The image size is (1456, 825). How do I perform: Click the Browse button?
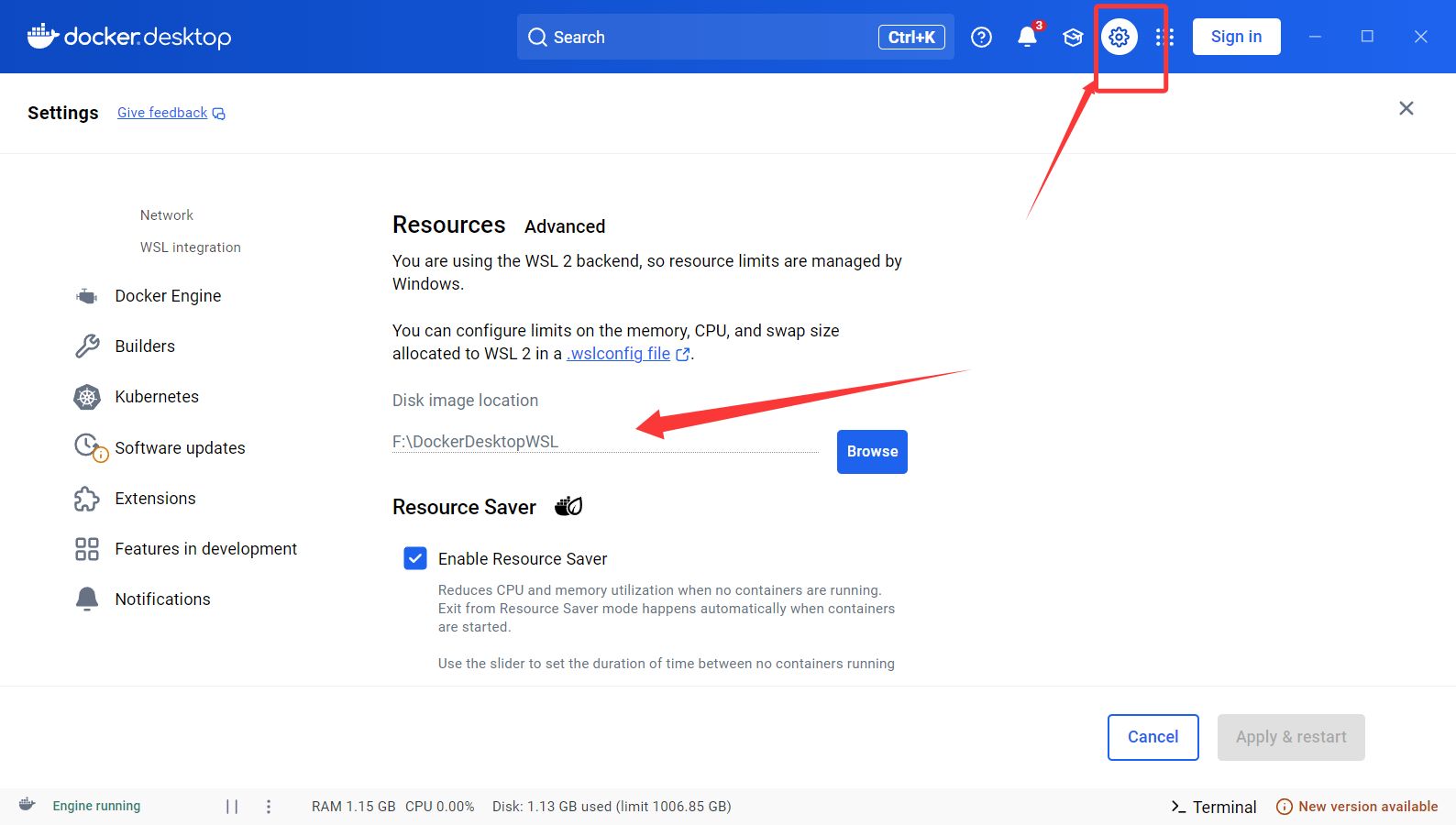coord(872,452)
